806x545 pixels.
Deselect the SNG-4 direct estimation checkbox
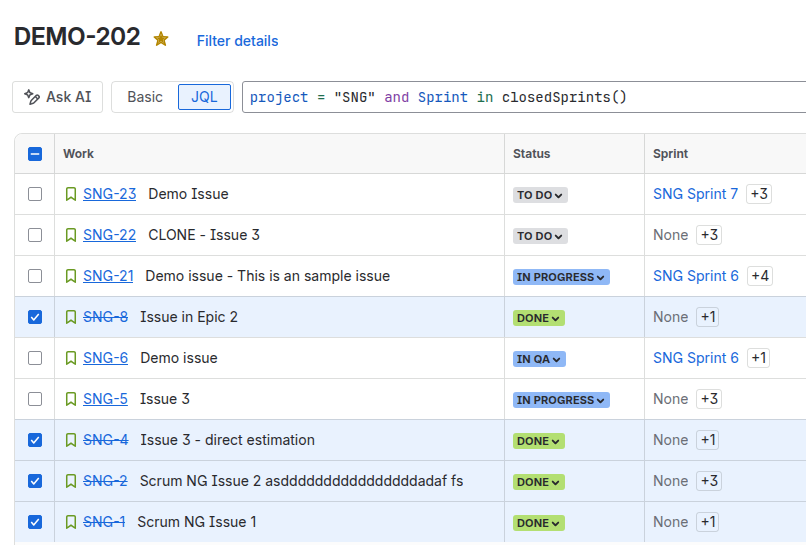[x=35, y=440]
